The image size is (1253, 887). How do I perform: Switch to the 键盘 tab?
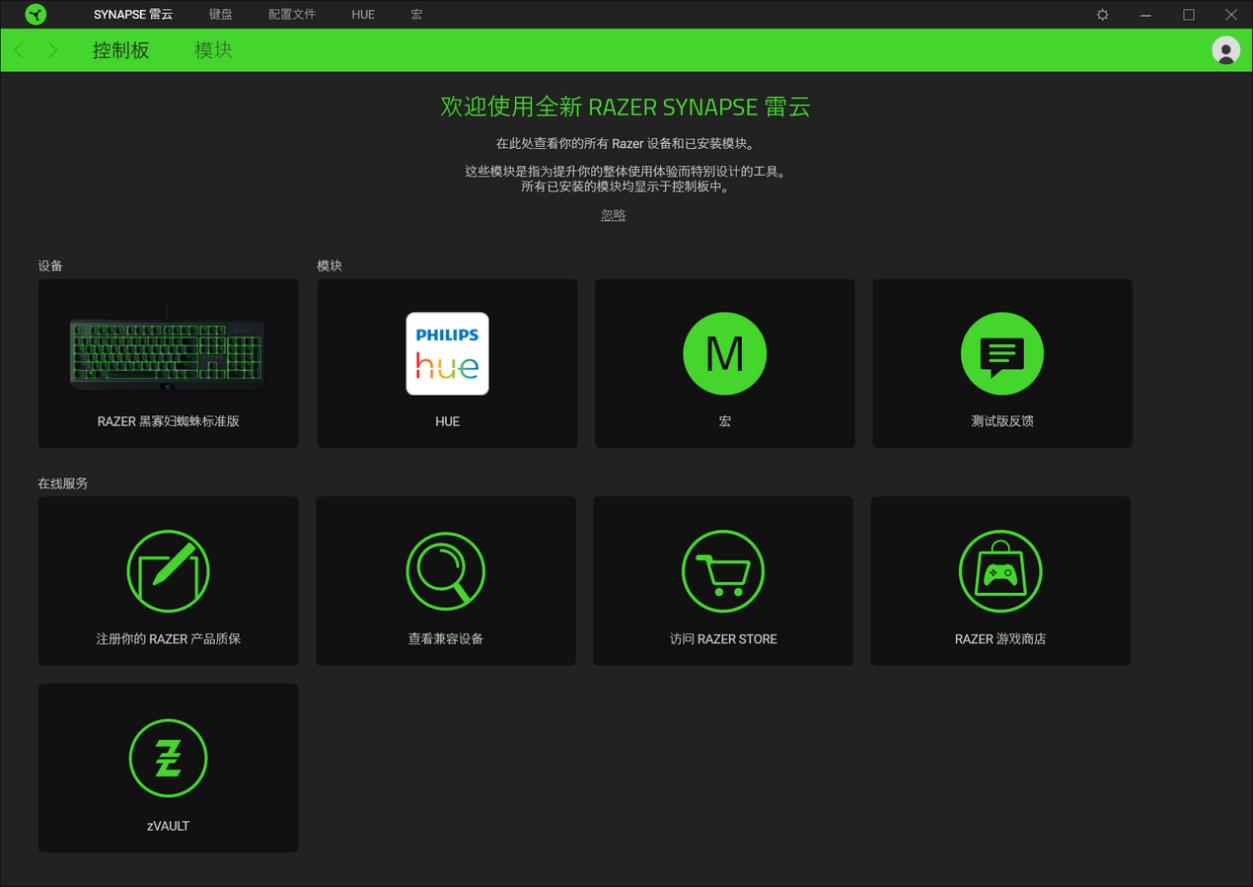(220, 15)
